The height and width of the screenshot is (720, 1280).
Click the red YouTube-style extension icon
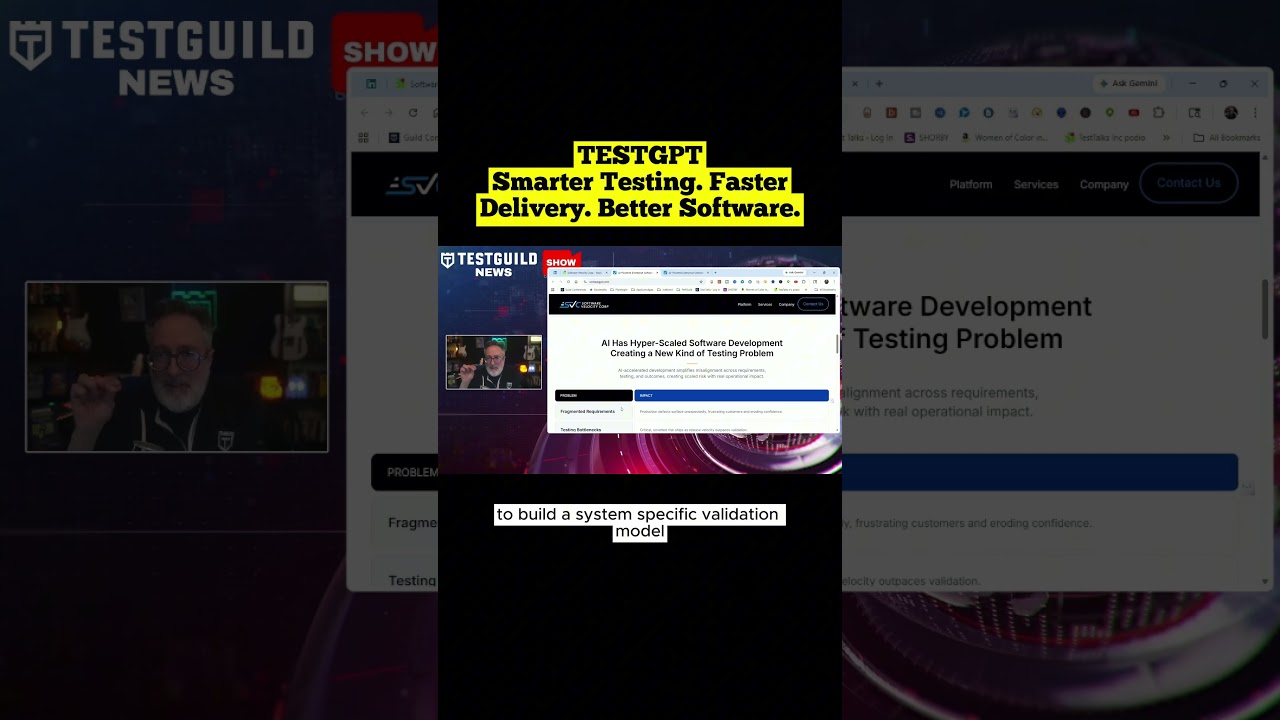click(x=1134, y=113)
